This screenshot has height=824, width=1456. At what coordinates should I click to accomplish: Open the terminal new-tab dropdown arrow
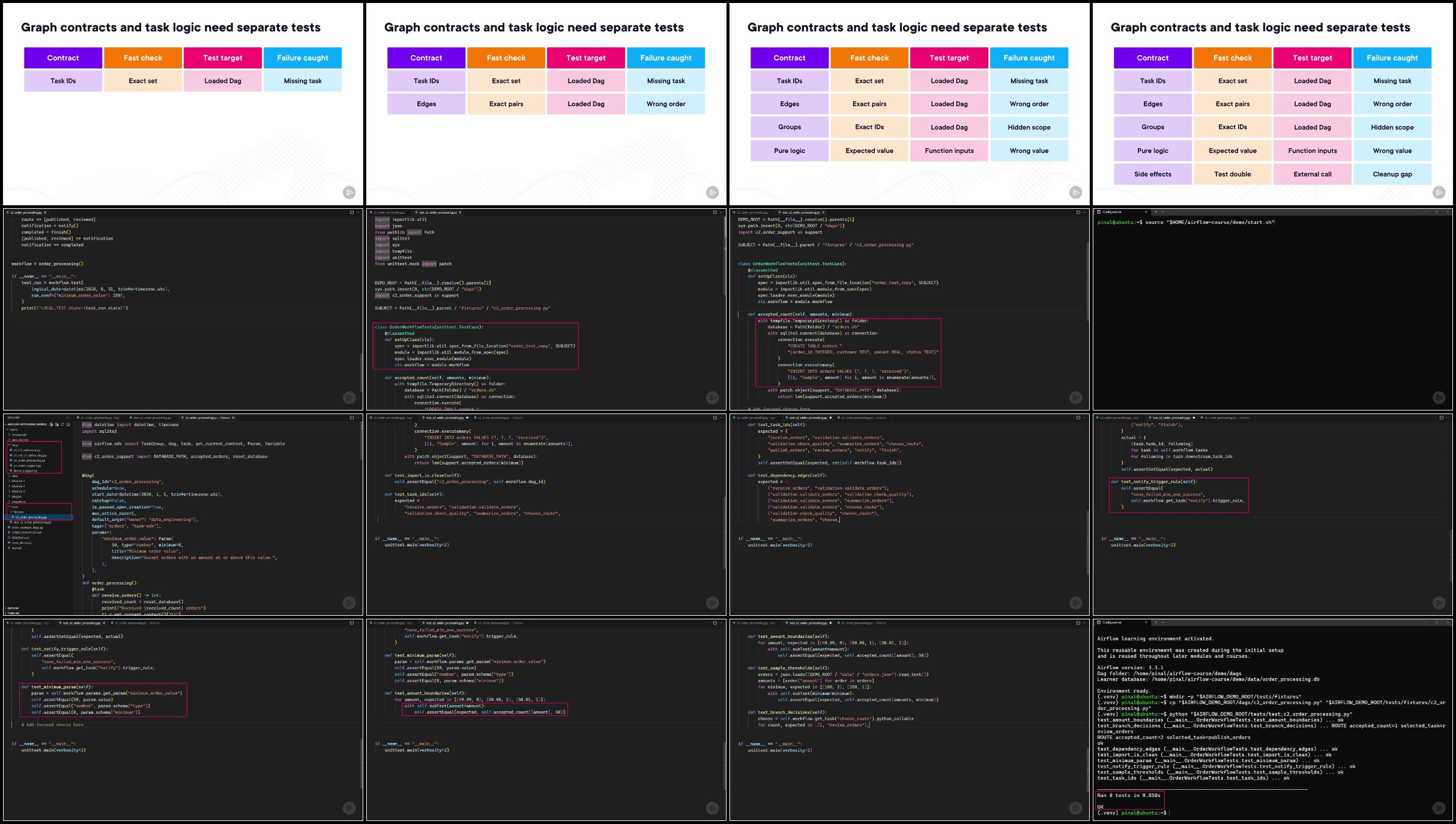[x=1163, y=212]
